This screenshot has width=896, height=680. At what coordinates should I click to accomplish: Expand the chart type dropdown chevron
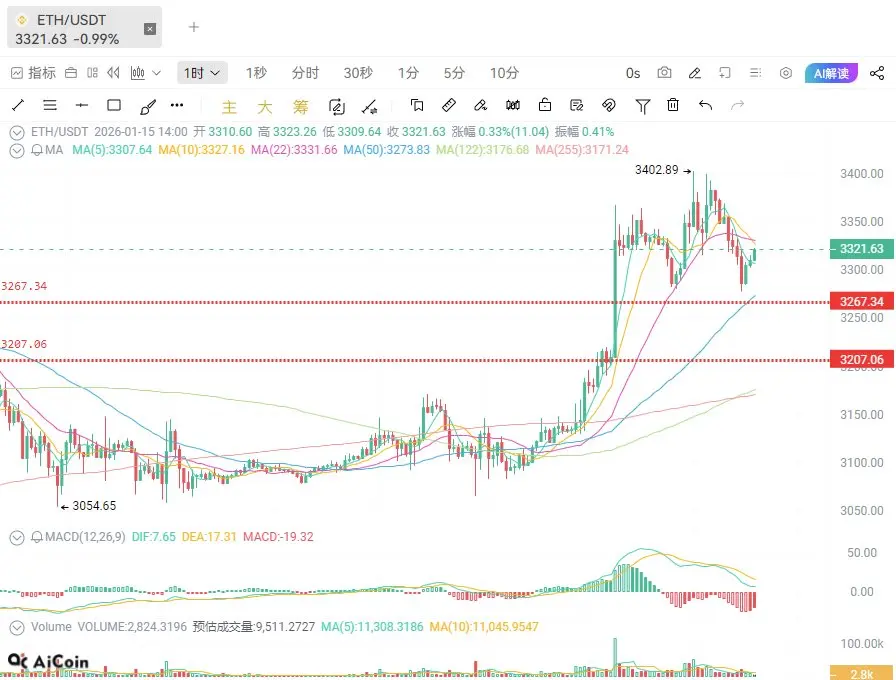(156, 73)
